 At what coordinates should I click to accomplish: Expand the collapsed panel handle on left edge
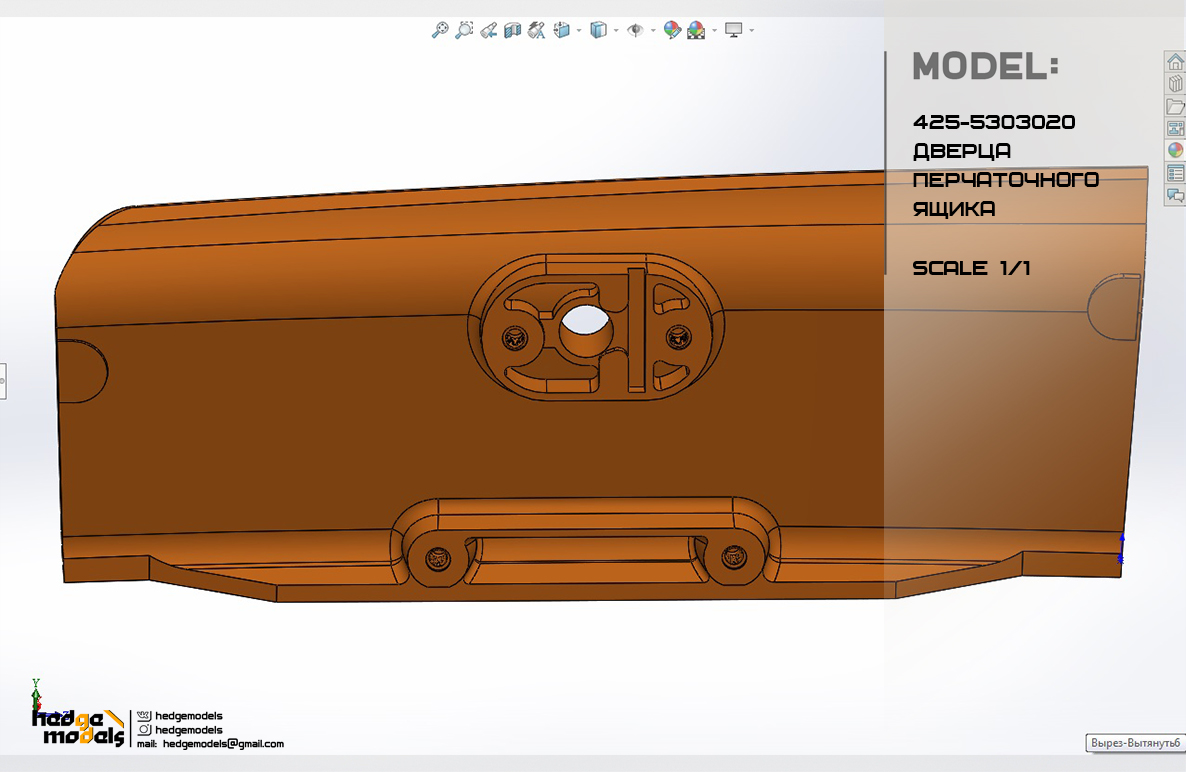pos(2,380)
